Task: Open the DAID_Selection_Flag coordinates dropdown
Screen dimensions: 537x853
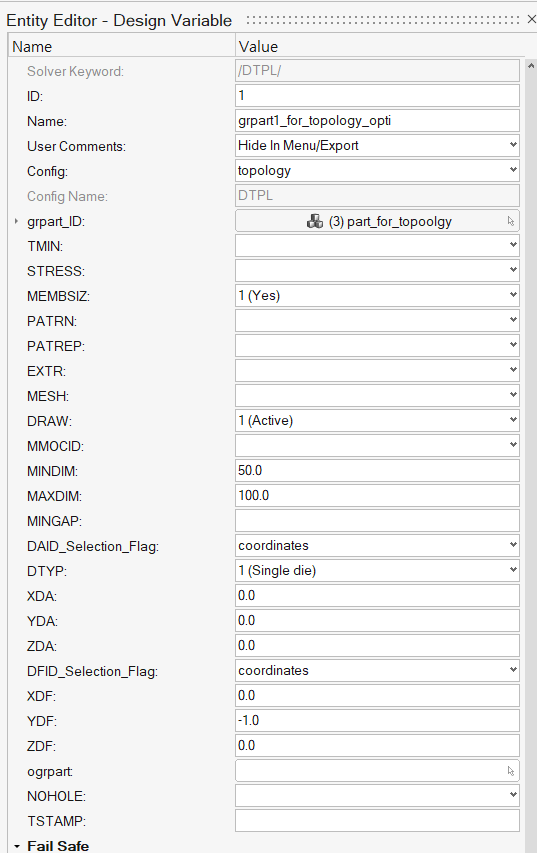Action: (377, 546)
